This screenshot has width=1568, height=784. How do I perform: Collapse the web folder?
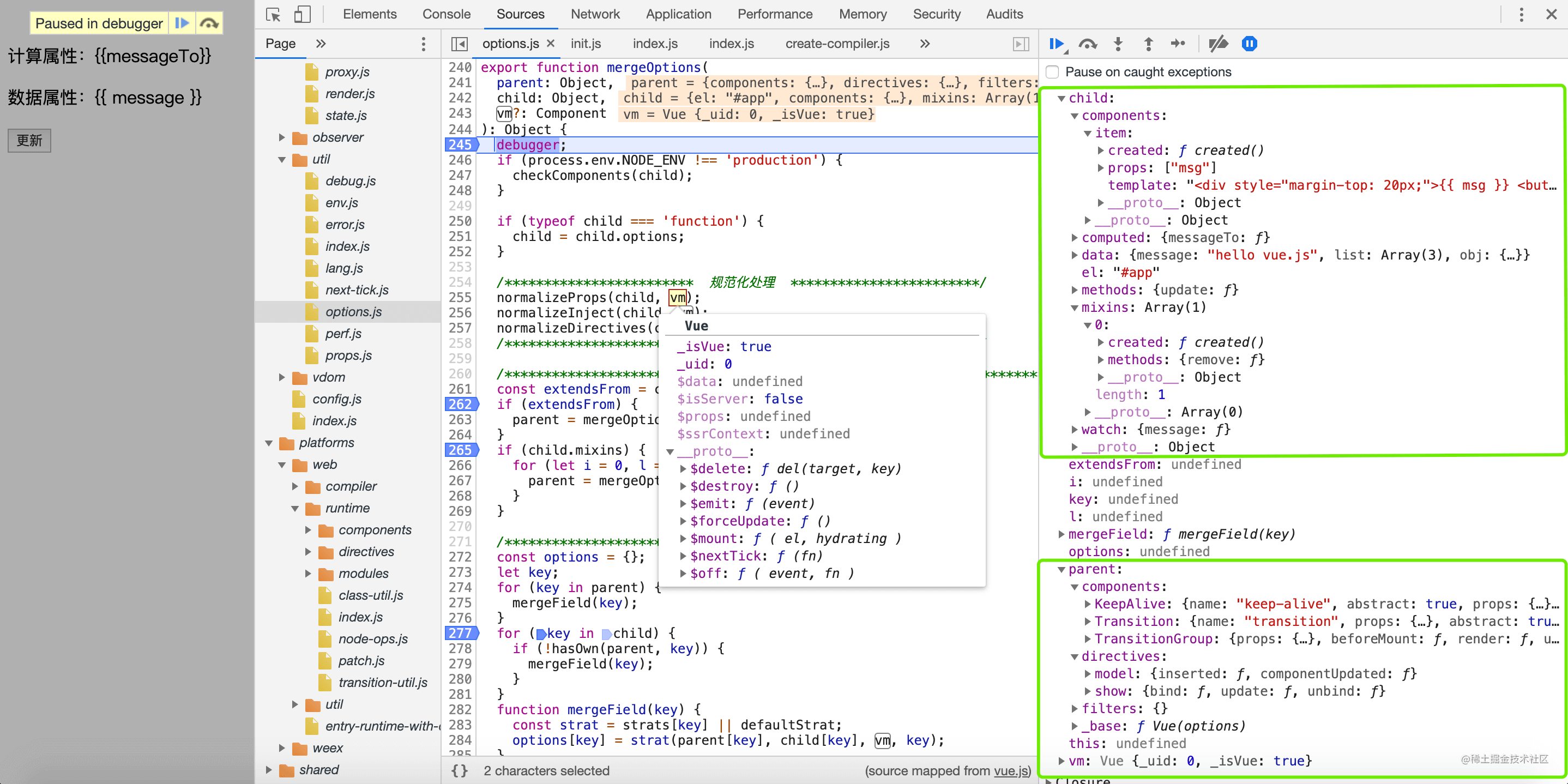[x=281, y=465]
